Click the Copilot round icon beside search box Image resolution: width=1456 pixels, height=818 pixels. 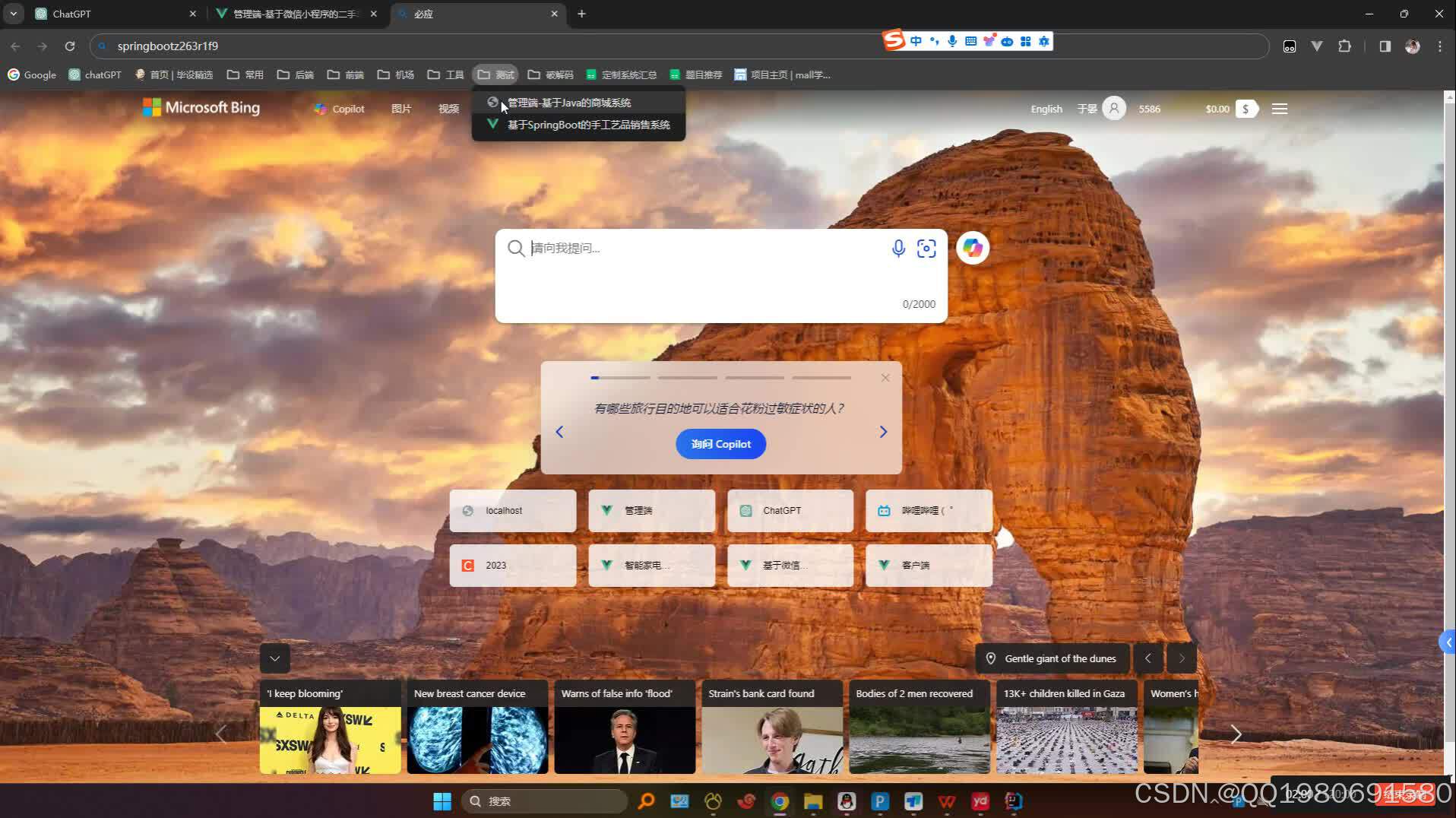[x=973, y=248]
